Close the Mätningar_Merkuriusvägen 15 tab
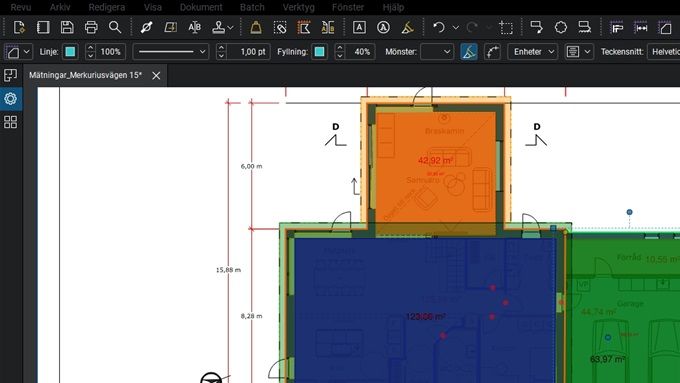 point(156,75)
